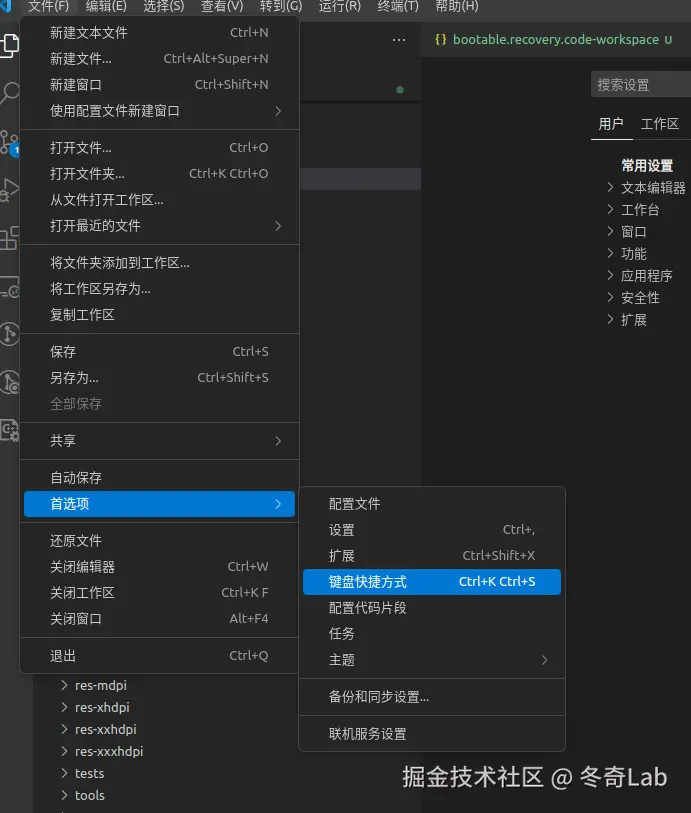This screenshot has width=691, height=813.
Task: Choose 新建文件... menu entry
Action: tap(159, 59)
